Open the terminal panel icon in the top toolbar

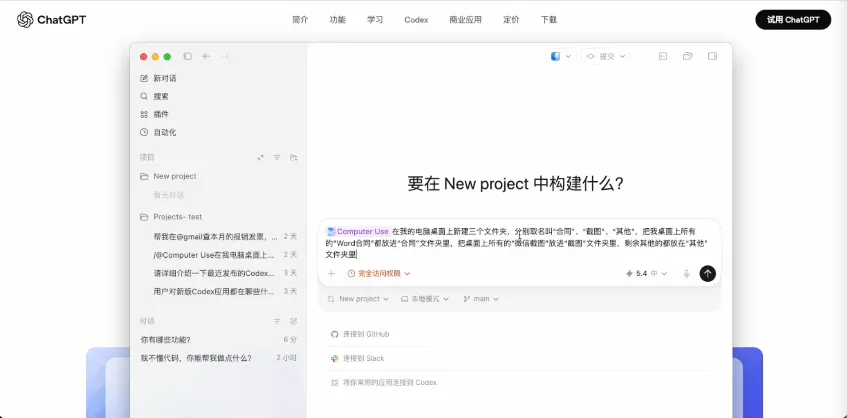[663, 56]
